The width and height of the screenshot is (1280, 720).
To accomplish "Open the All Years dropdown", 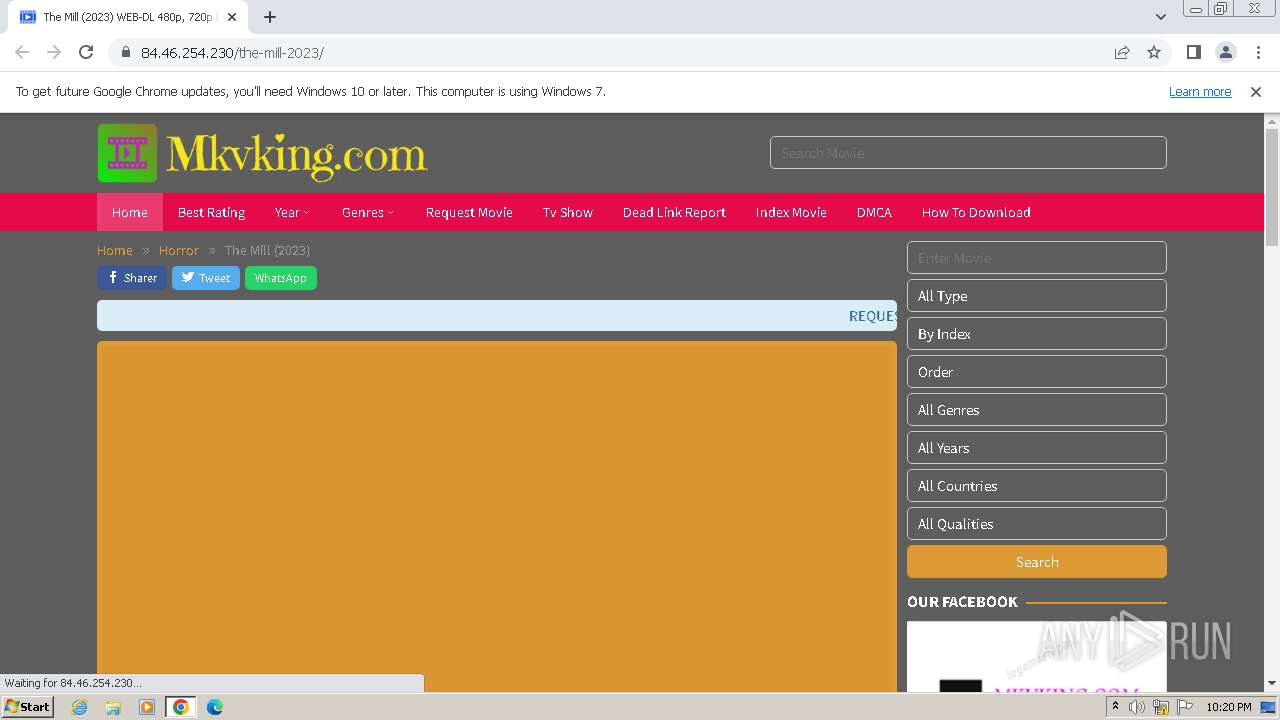I will [x=1037, y=448].
